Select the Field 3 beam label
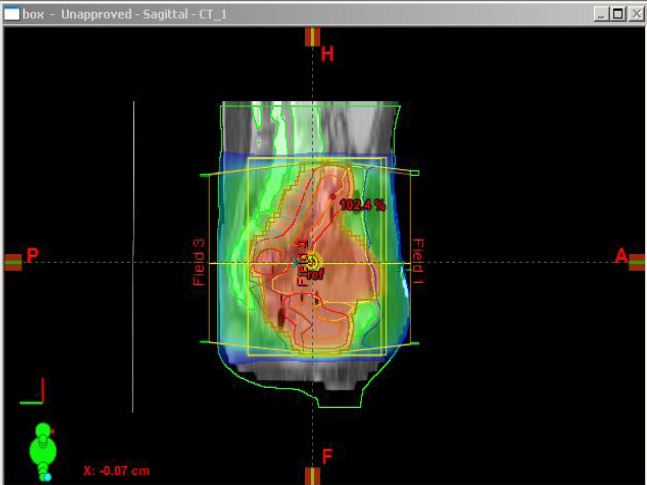The image size is (647, 485). [x=198, y=262]
